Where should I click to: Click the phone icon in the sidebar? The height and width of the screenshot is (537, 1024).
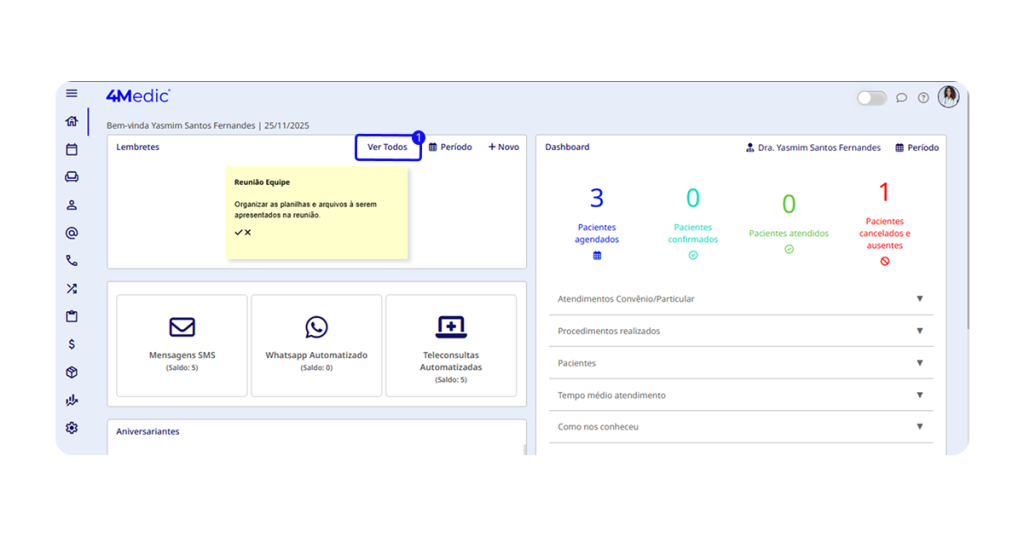pos(72,261)
